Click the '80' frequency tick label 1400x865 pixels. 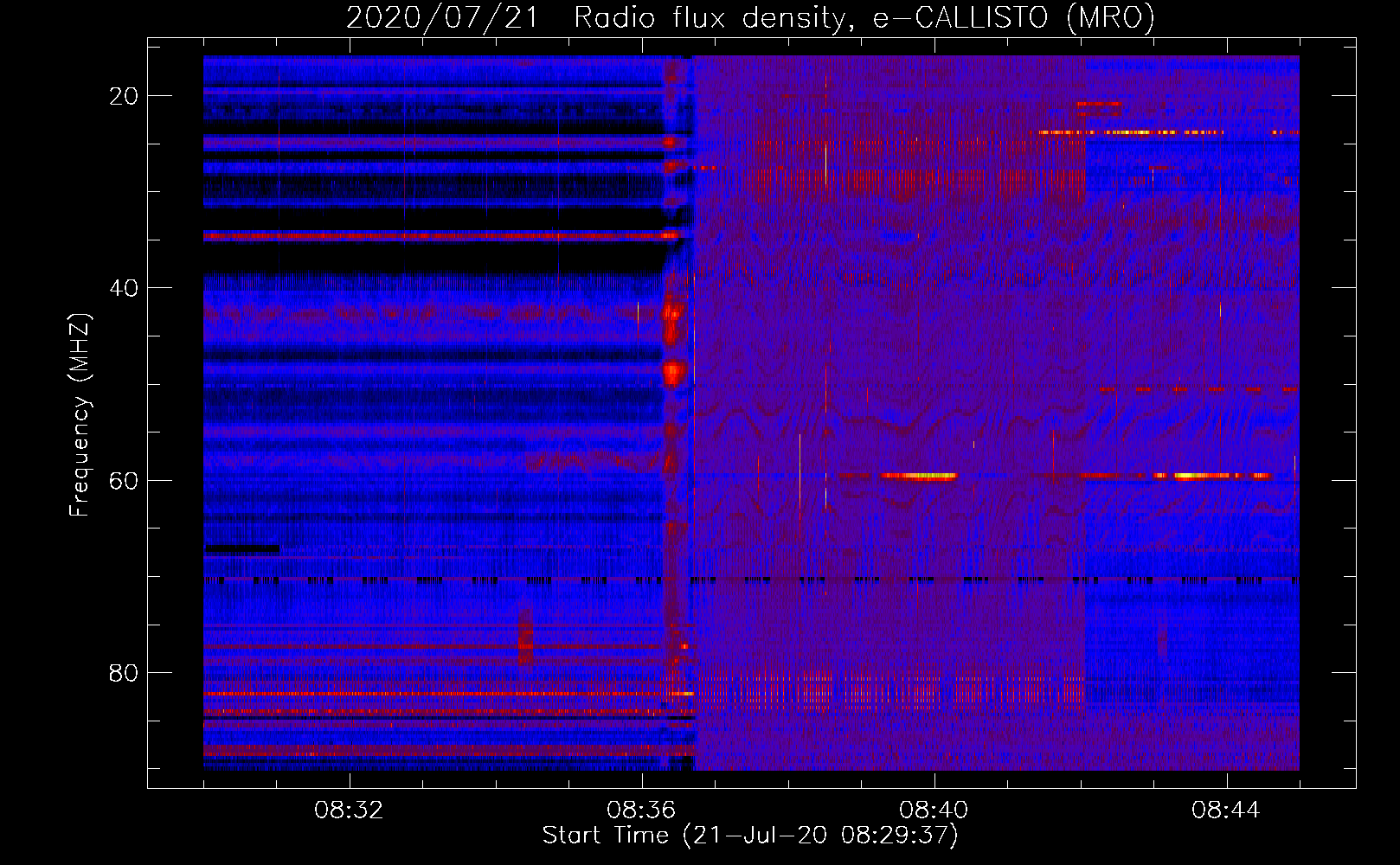(124, 672)
